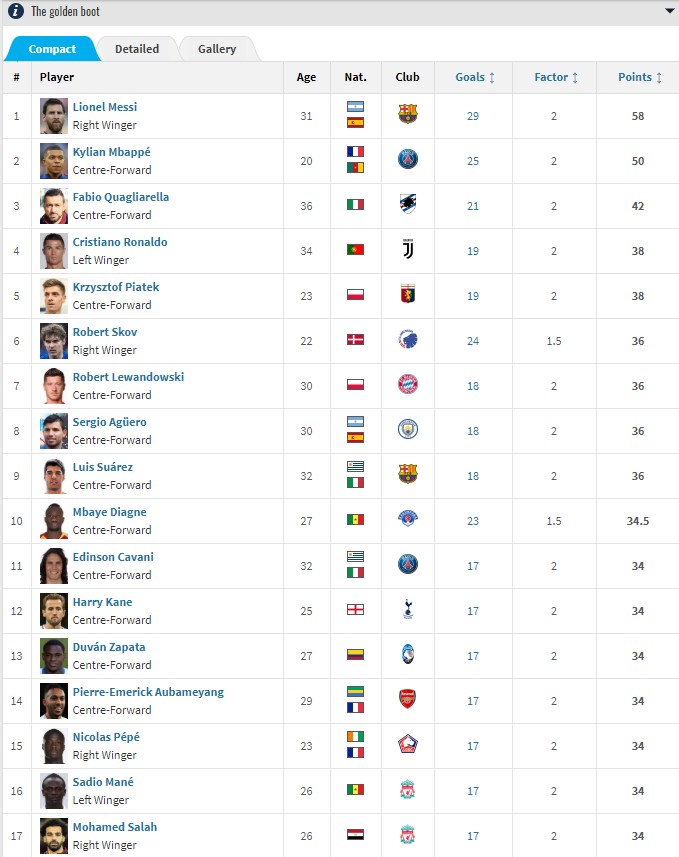Image resolution: width=679 pixels, height=857 pixels.
Task: Open Mbaye Diagne's 23 goals link
Action: click(x=473, y=521)
